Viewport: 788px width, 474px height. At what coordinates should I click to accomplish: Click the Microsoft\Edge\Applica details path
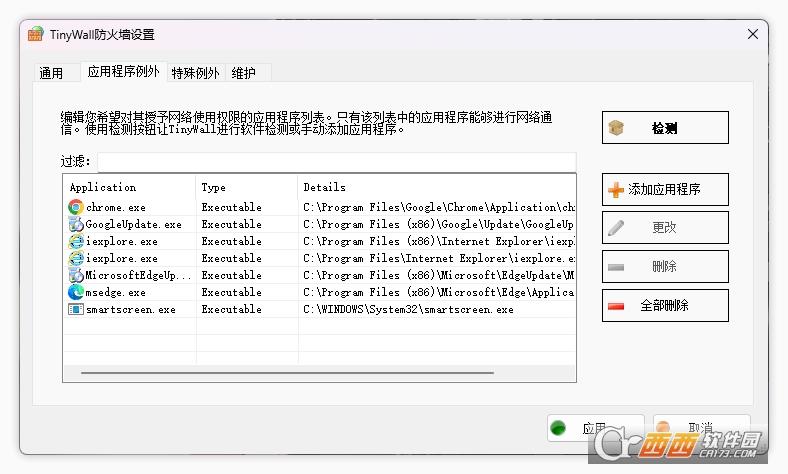click(439, 292)
